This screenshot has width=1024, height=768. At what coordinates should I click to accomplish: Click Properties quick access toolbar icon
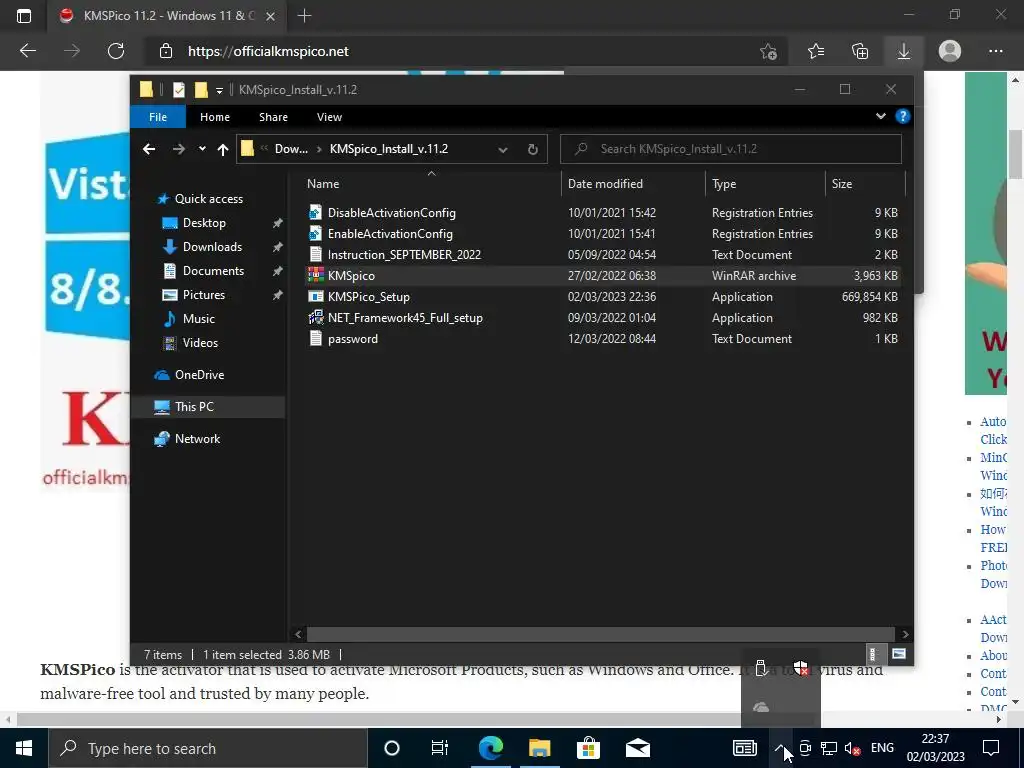point(179,89)
